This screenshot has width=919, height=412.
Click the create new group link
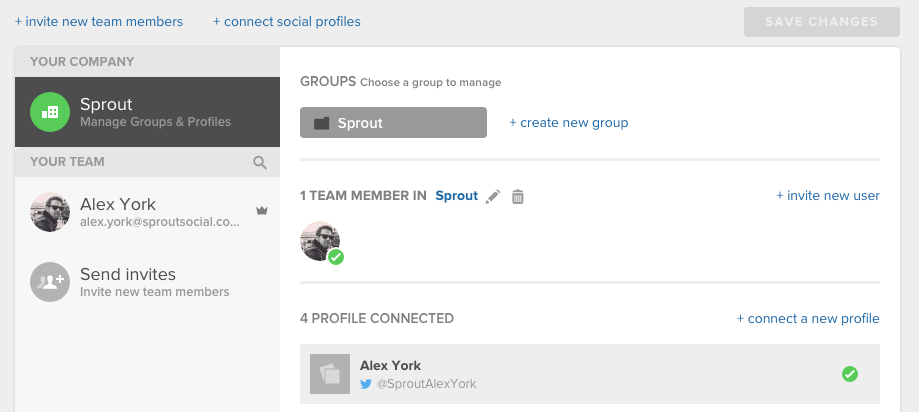569,122
